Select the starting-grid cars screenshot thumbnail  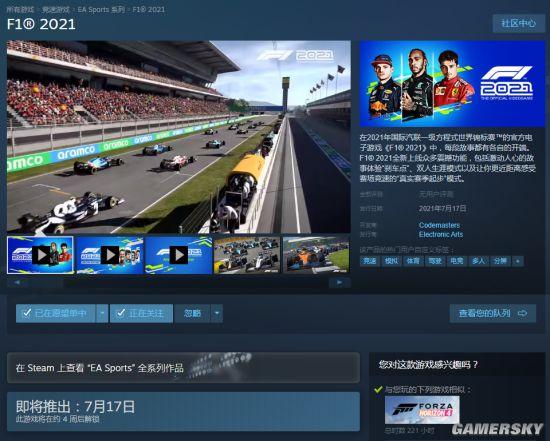pos(247,255)
